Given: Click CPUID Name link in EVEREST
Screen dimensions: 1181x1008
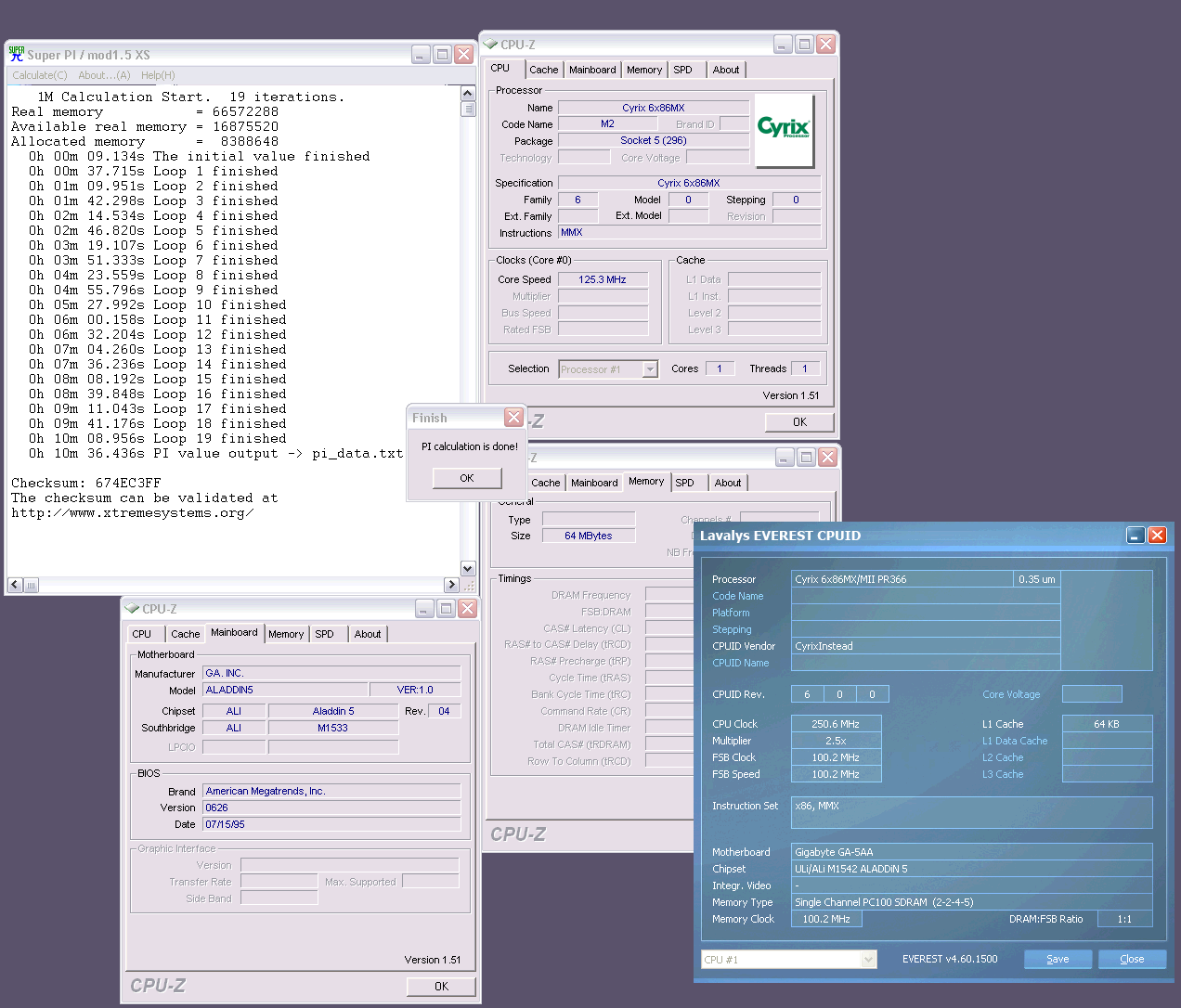Looking at the screenshot, I should click(x=741, y=663).
